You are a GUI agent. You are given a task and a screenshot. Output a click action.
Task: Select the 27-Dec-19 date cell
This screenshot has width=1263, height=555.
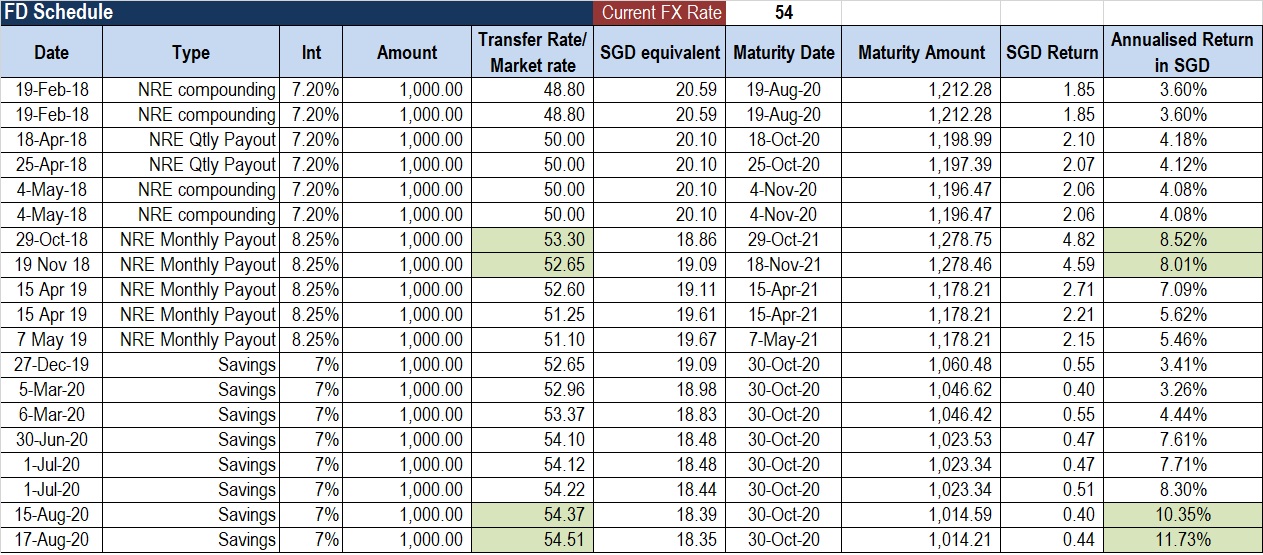pyautogui.click(x=51, y=365)
